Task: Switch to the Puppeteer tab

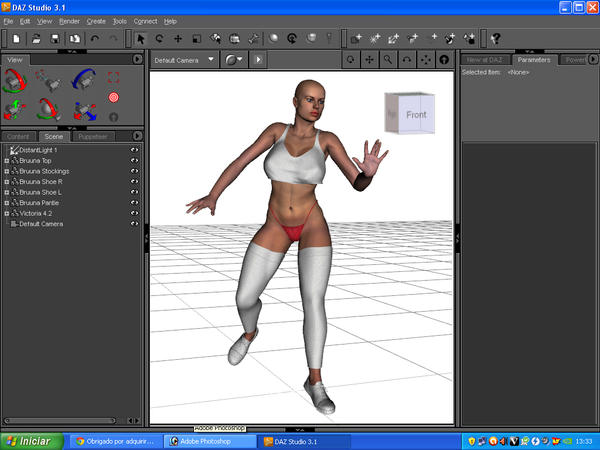Action: point(93,137)
